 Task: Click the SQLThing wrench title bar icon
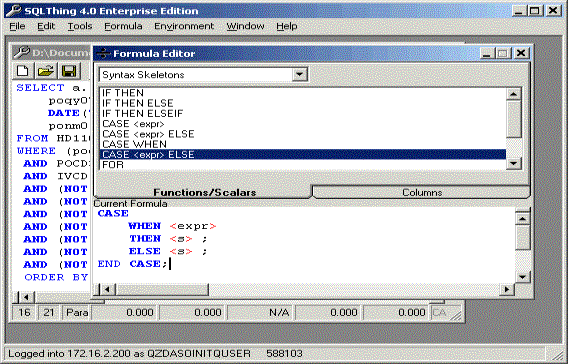click(x=13, y=11)
